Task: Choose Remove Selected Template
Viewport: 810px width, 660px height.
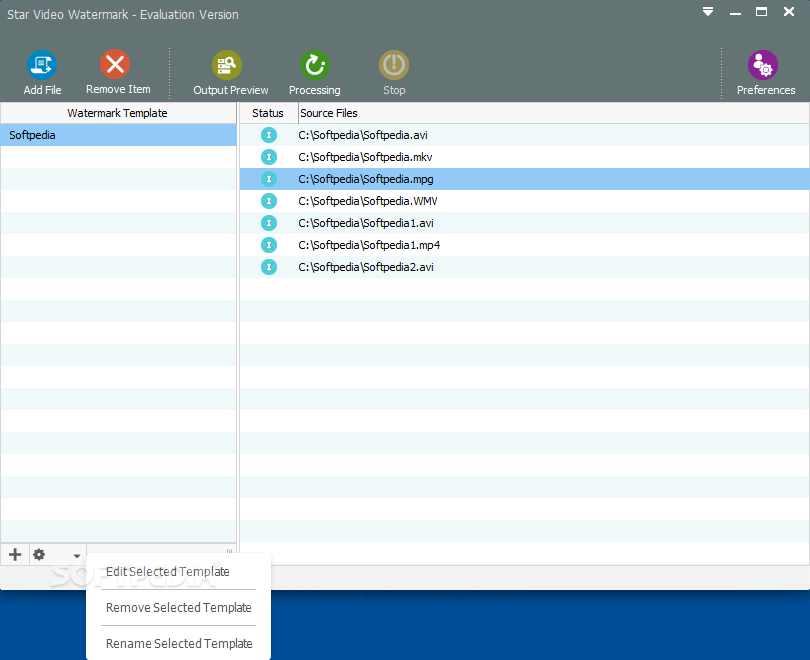Action: tap(179, 607)
